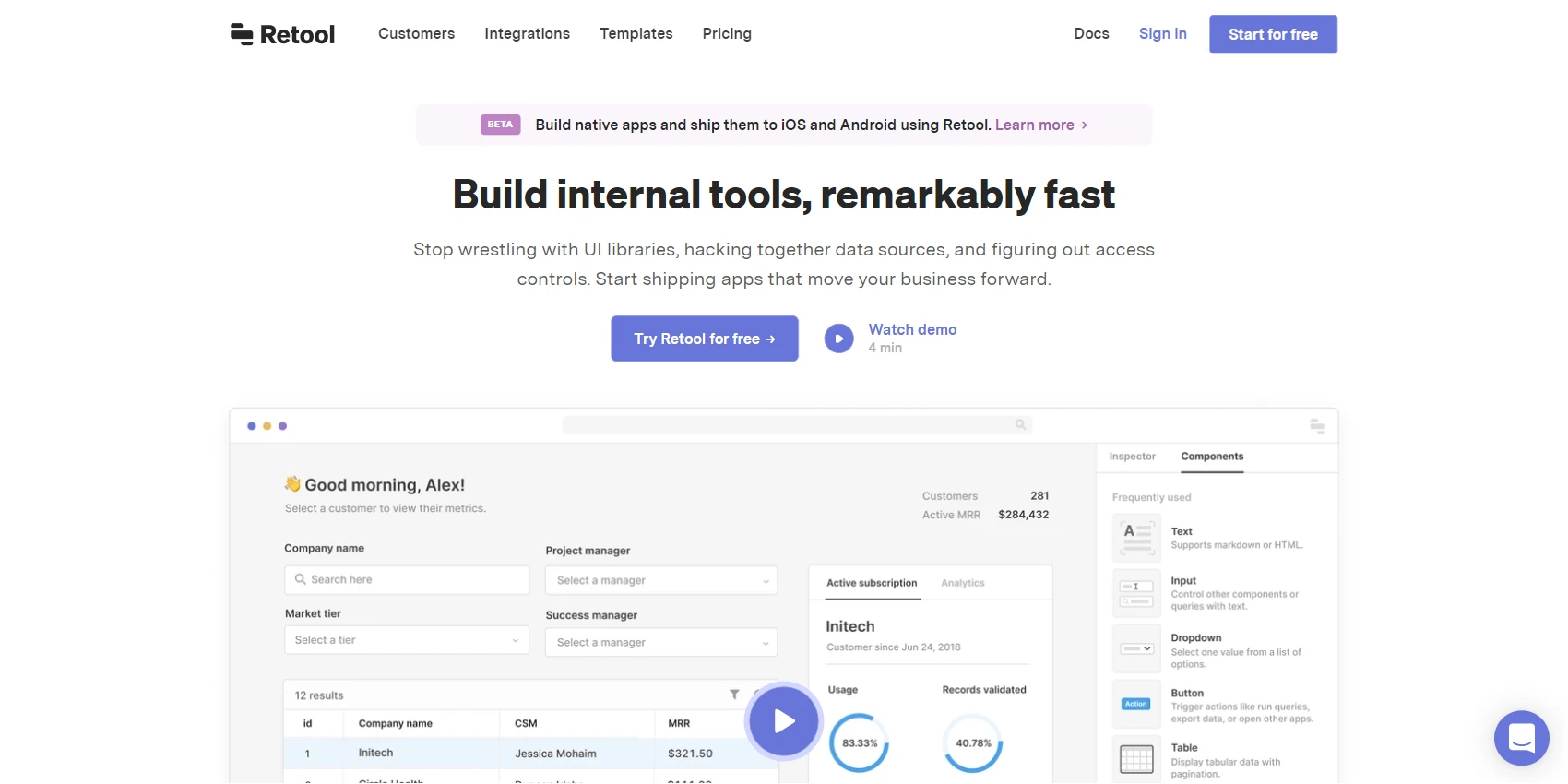
Task: Click the search magnifier in mock address bar
Action: (1020, 424)
